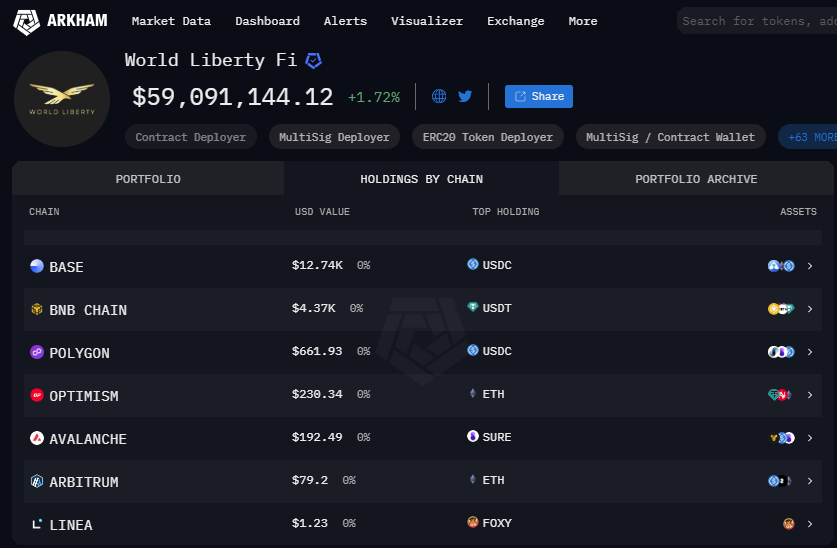Click the Avalanche chain icon
The height and width of the screenshot is (548, 837).
click(x=37, y=439)
